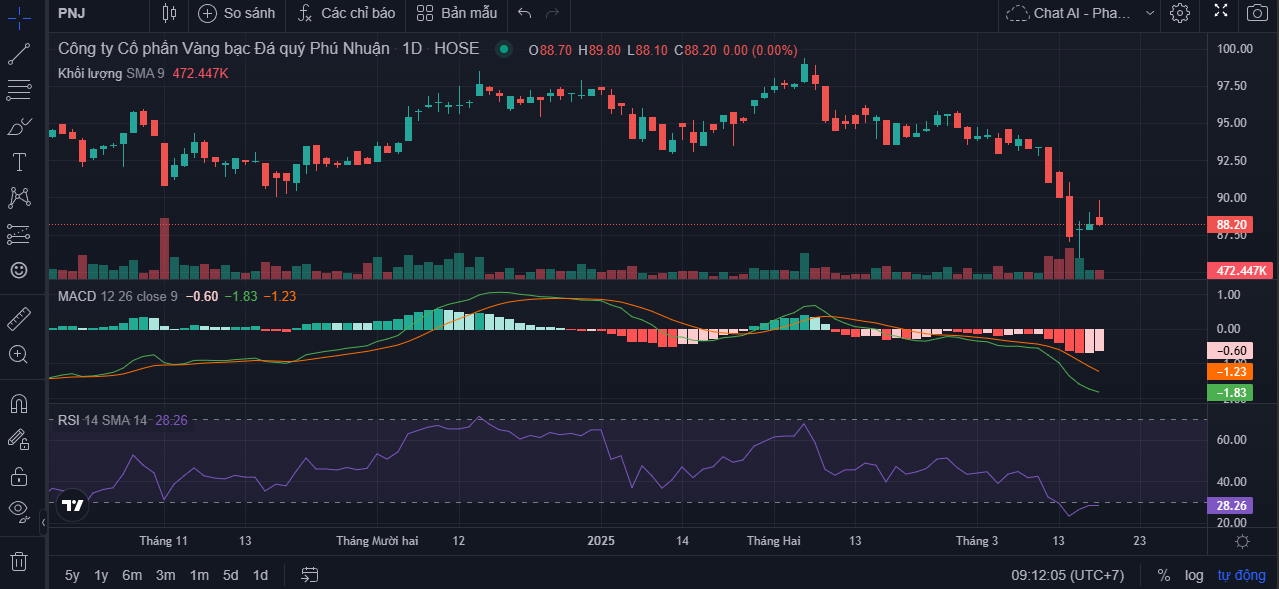This screenshot has height=589, width=1279.
Task: Select the ruler measure tool
Action: 18,319
